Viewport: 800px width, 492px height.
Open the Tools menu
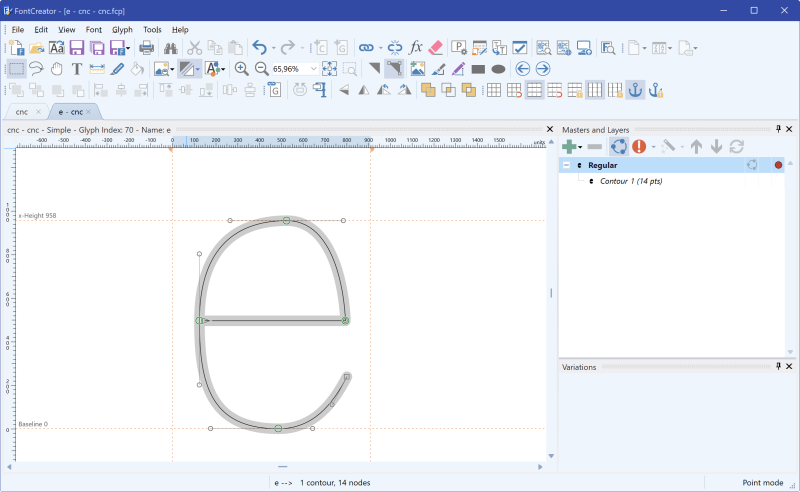(152, 30)
